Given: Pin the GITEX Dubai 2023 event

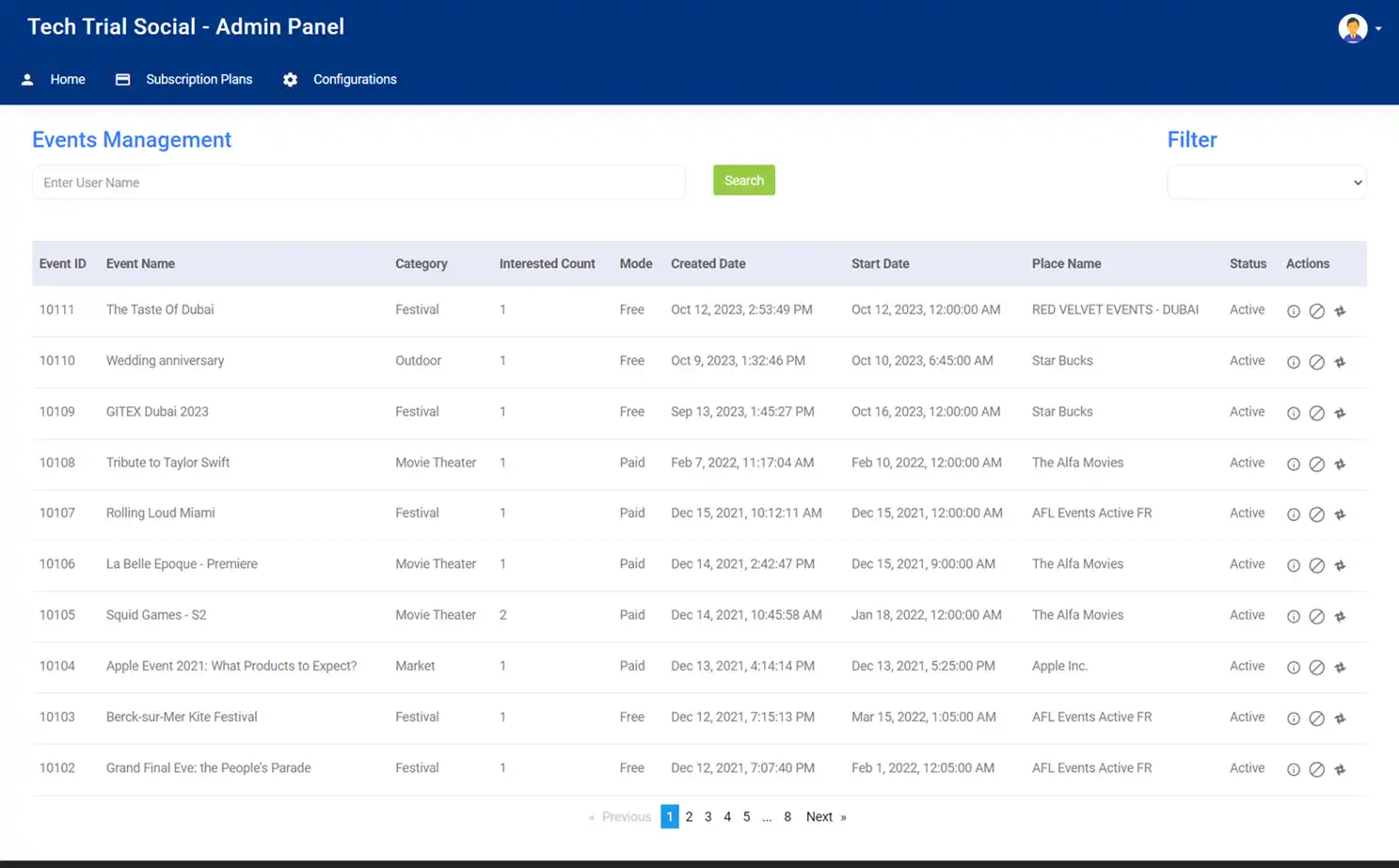Looking at the screenshot, I should point(1341,412).
